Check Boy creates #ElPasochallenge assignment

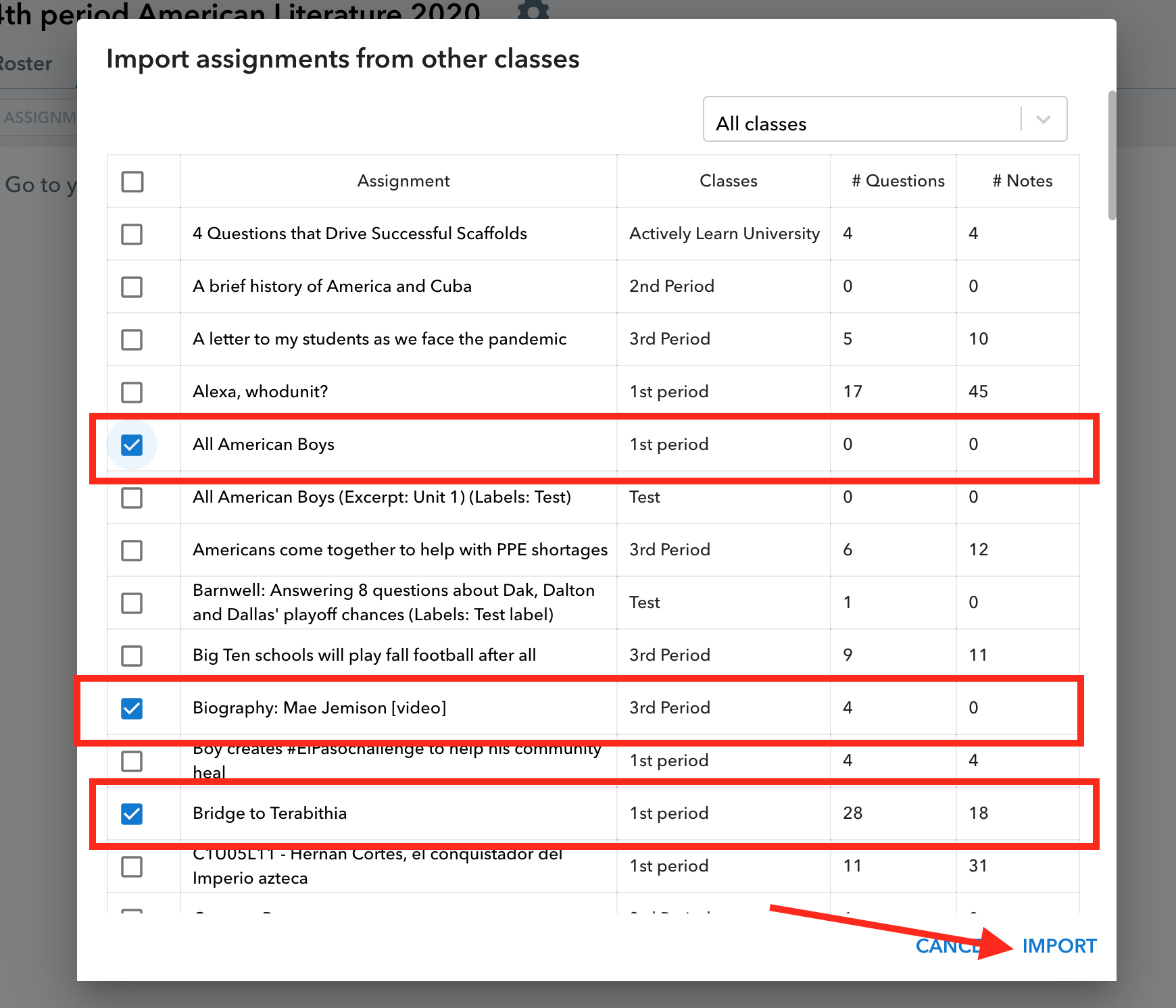click(132, 761)
